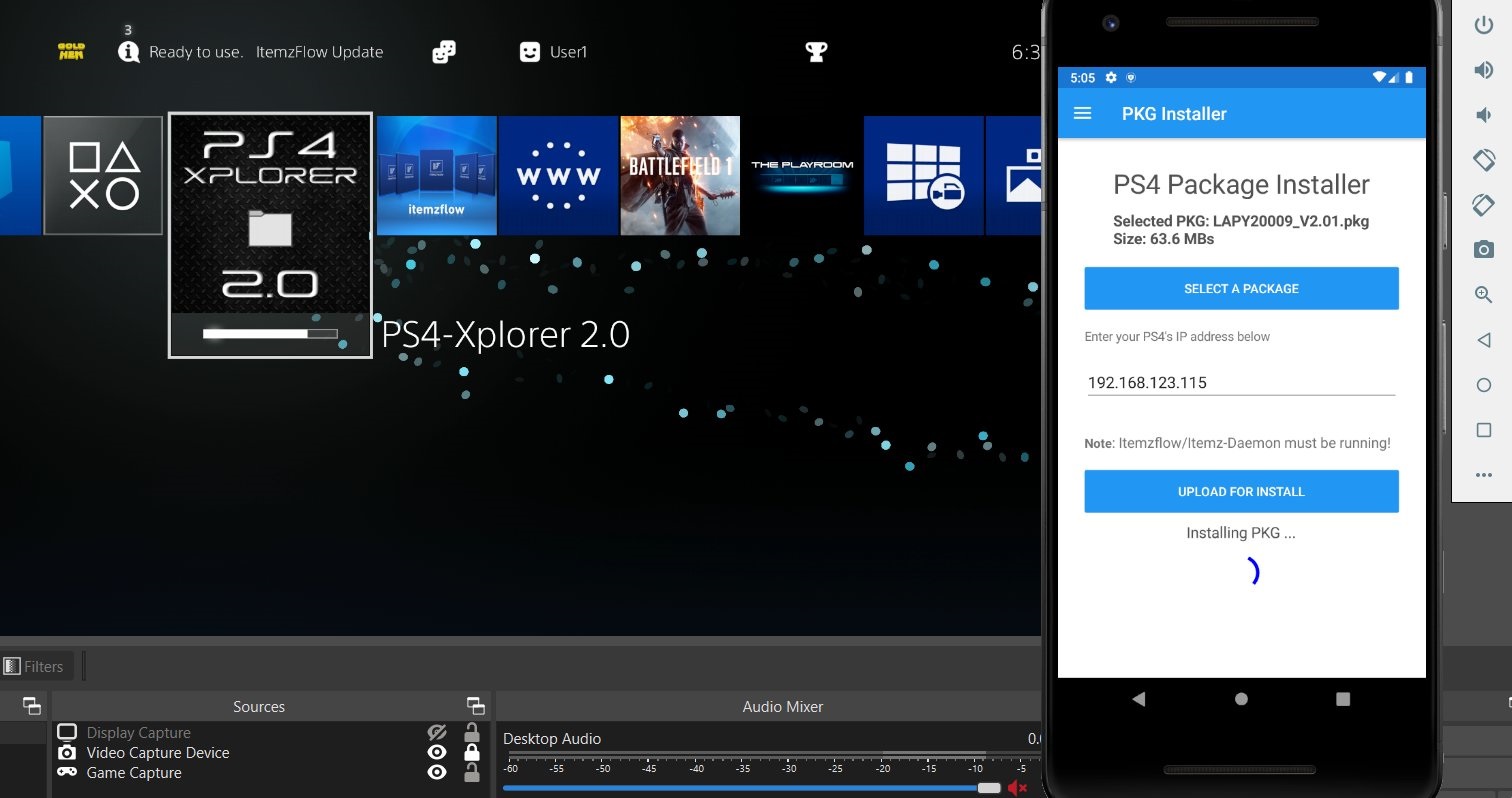Open the PS4 friends icon
Image resolution: width=1512 pixels, height=798 pixels.
coord(444,52)
